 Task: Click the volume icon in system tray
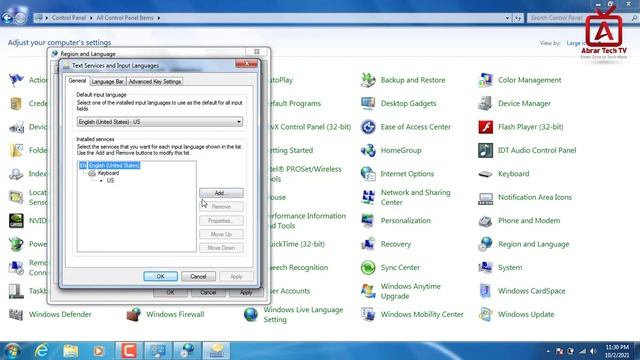[x=593, y=351]
